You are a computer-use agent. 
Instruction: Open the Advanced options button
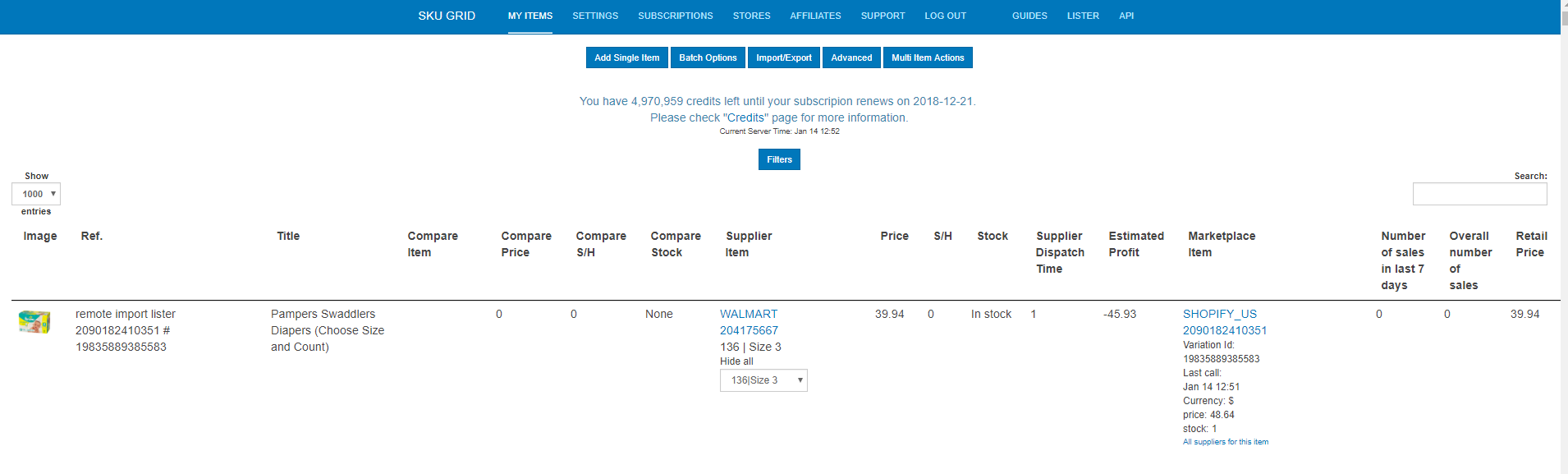pyautogui.click(x=851, y=58)
